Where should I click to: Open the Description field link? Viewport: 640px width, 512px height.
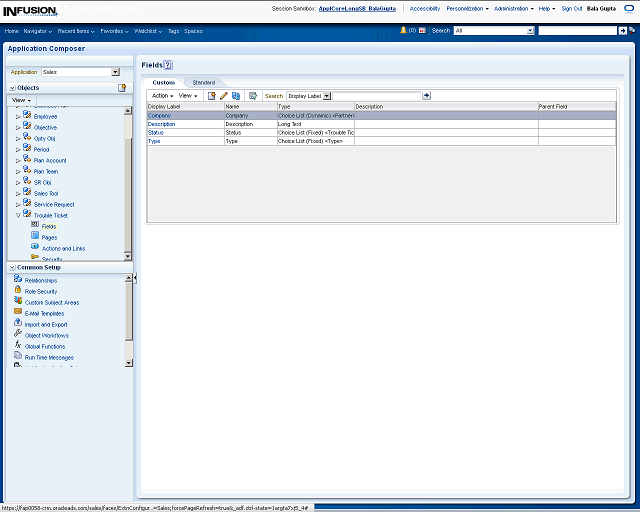pyautogui.click(x=161, y=124)
